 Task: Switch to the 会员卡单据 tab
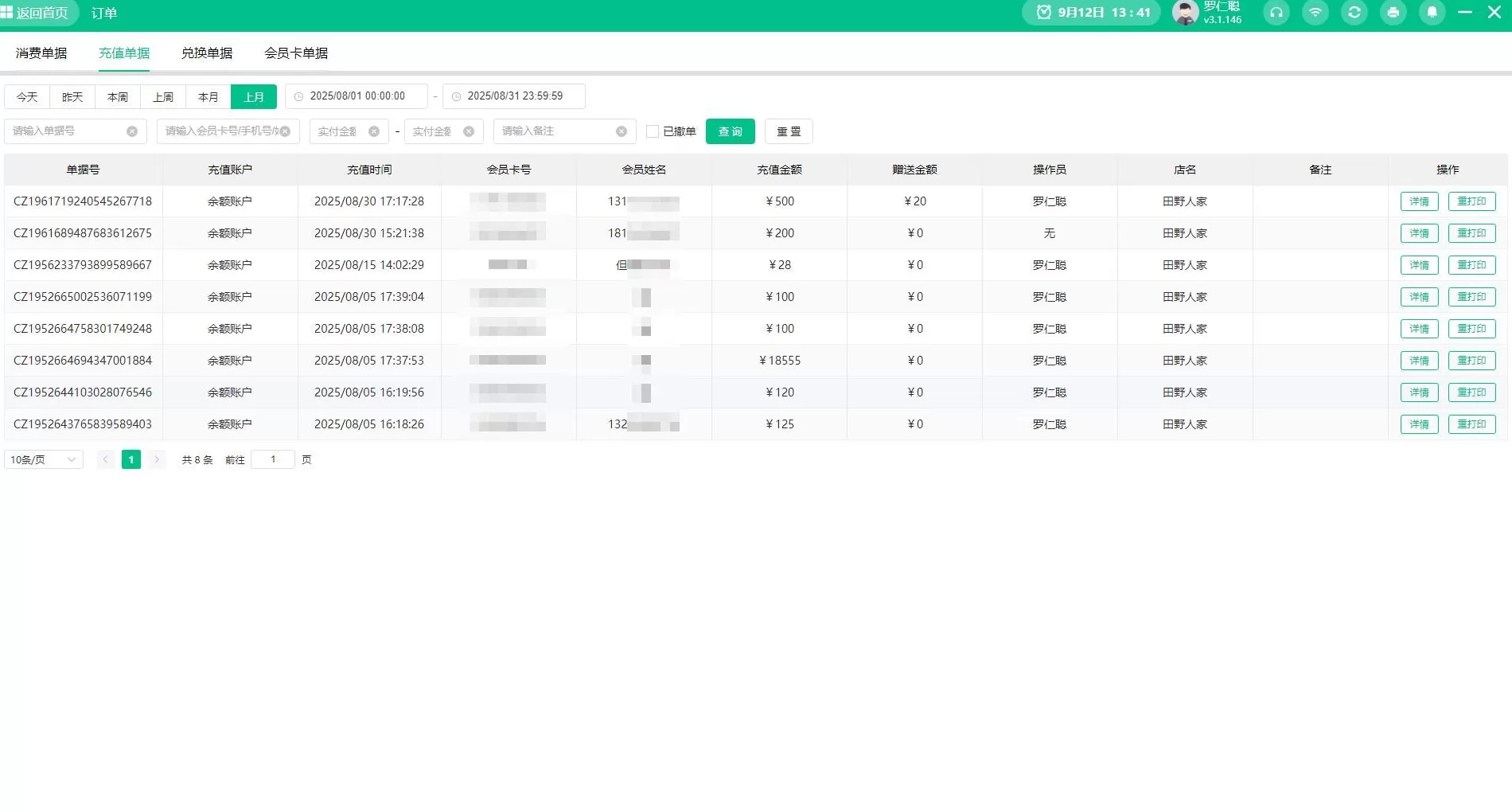[296, 53]
